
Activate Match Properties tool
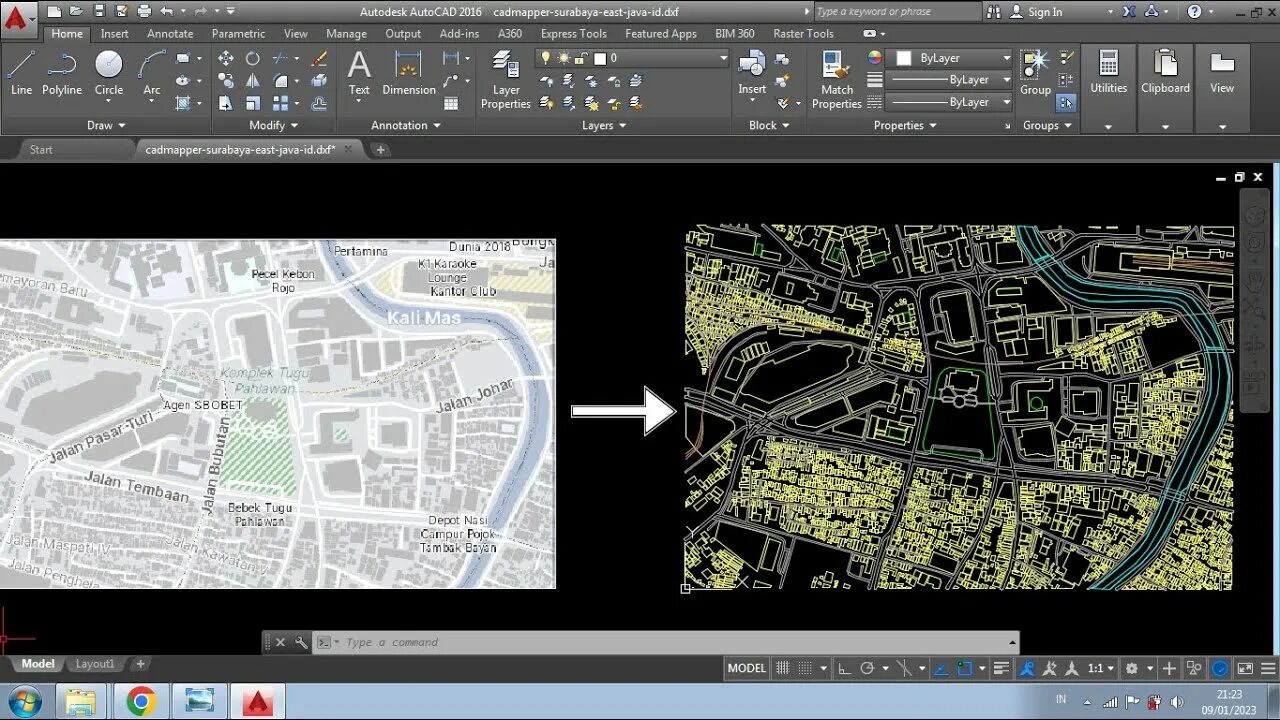click(837, 80)
